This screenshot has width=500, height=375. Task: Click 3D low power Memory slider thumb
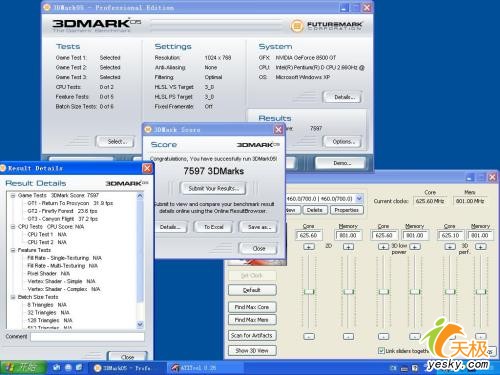[415, 292]
